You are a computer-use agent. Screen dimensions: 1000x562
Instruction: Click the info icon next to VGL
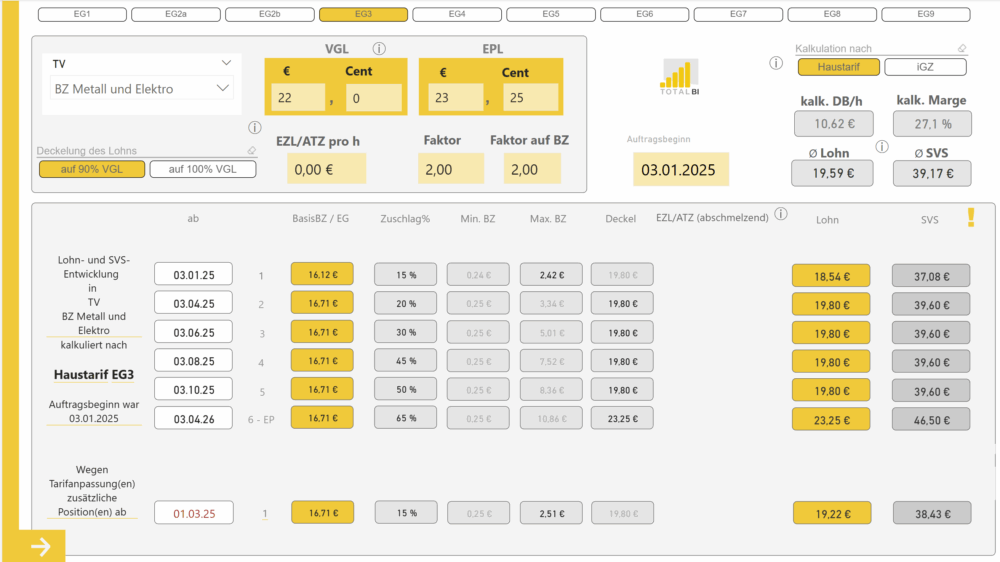379,49
